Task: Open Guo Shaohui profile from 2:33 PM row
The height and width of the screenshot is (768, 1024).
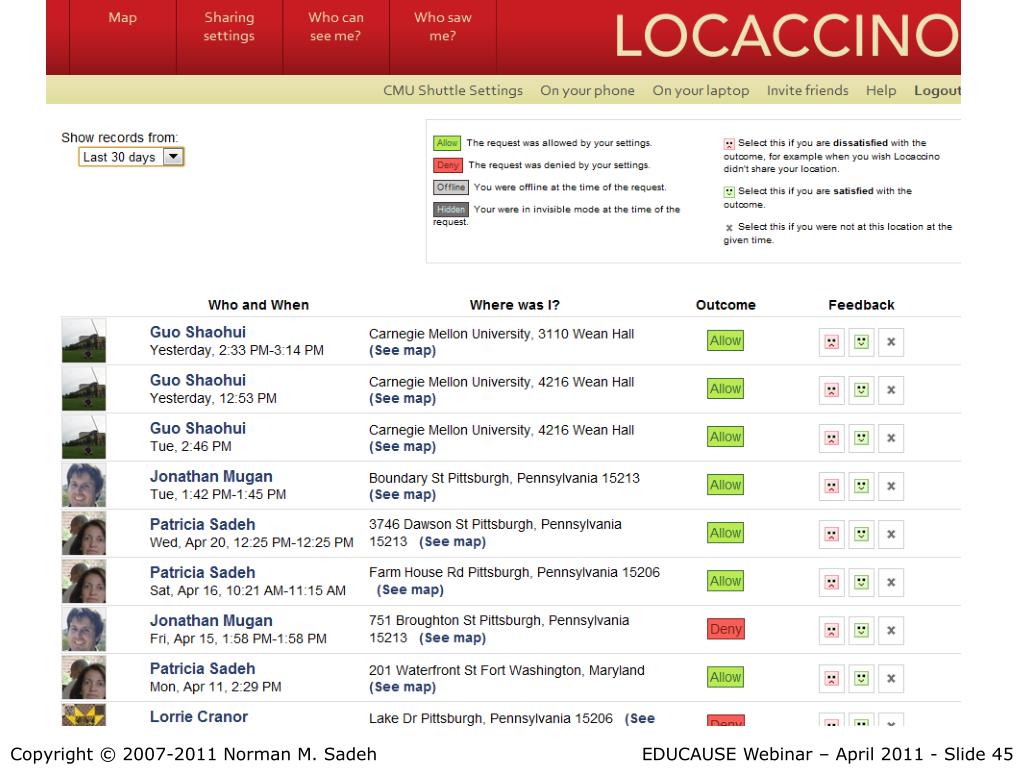Action: click(198, 332)
